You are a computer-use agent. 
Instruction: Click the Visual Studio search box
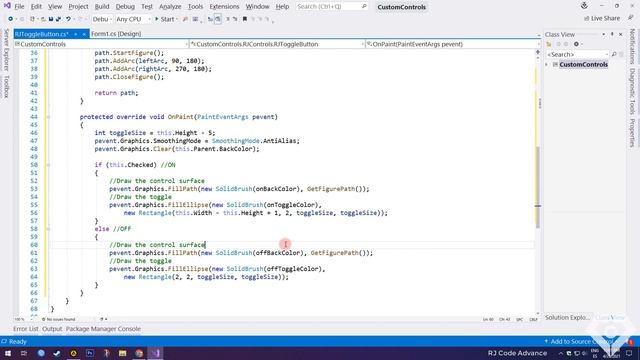[331, 7]
